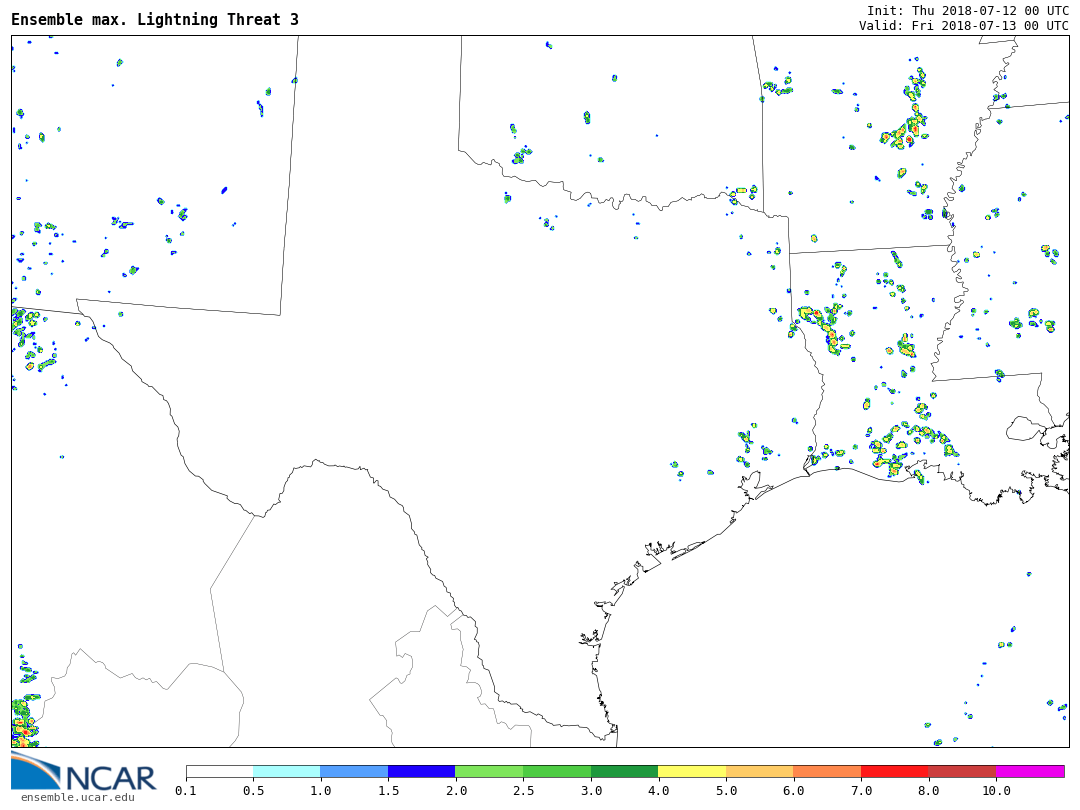Viewport: 1080px width, 810px height.
Task: Pick the yellow swatch between 4.0 and 5.0
Action: 692,772
